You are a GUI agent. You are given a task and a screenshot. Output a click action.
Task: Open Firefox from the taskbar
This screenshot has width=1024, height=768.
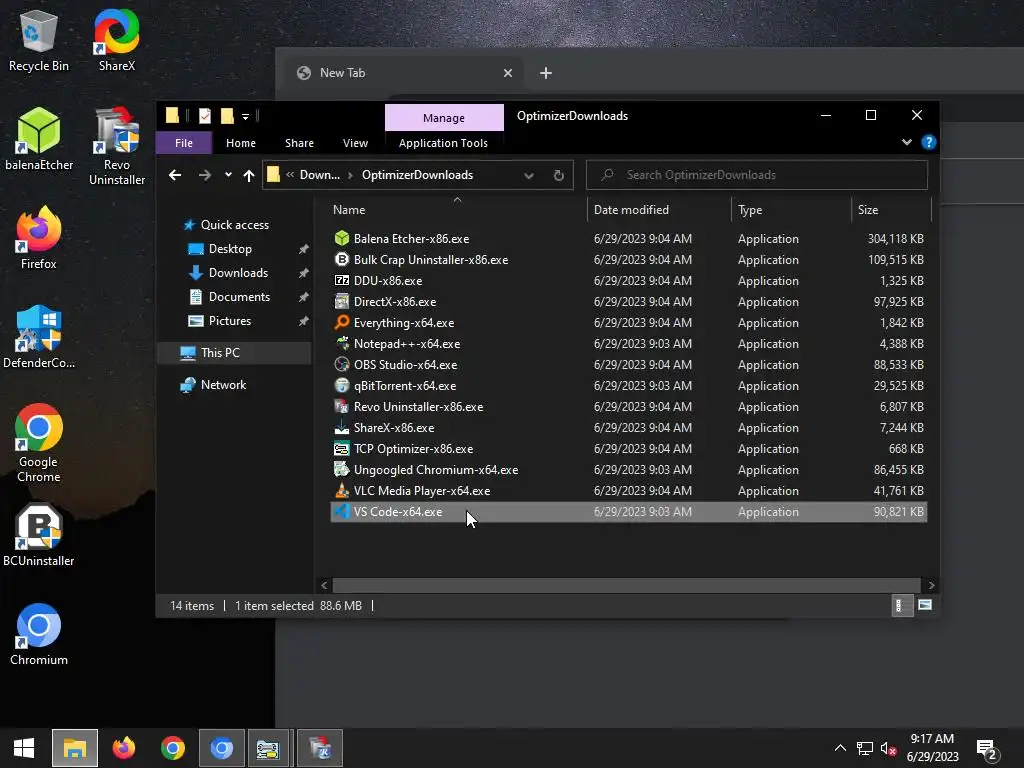[x=123, y=748]
